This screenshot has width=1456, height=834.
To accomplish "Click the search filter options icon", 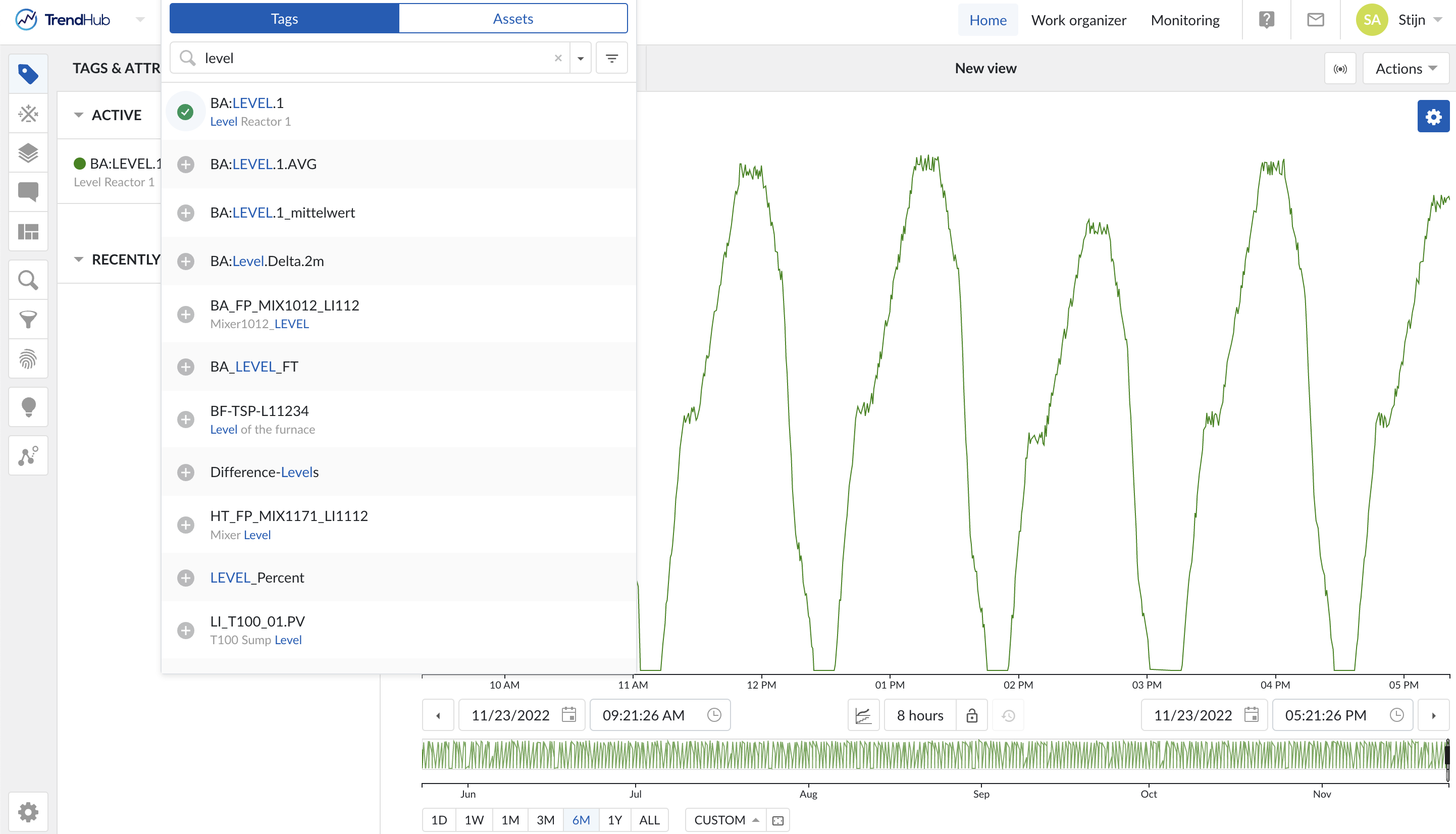I will (611, 59).
